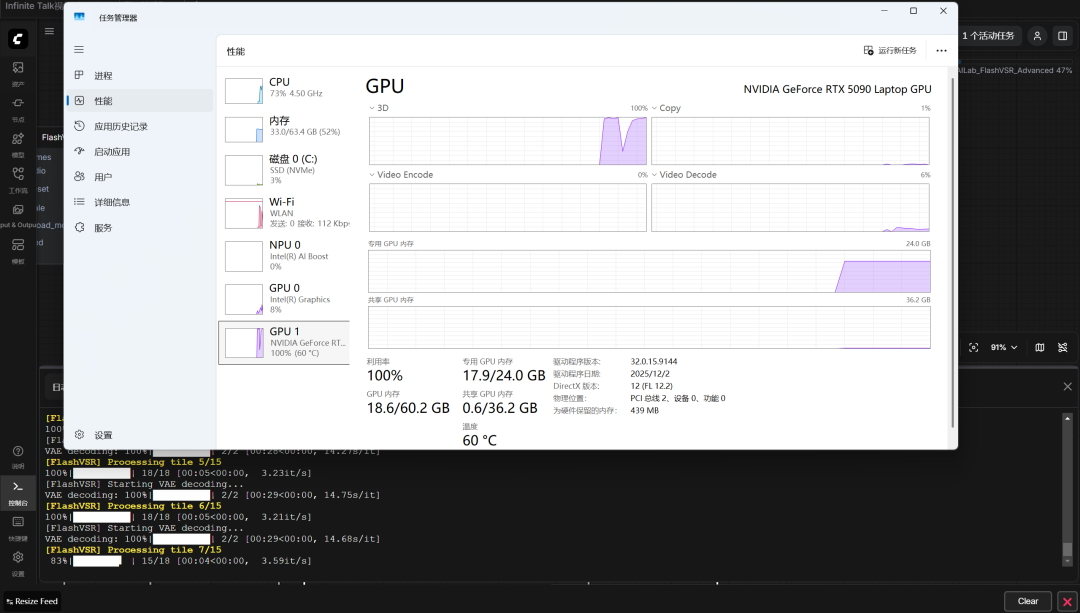Open ComfyUI hamburger menu beside the logo
The image size is (1080, 613).
pyautogui.click(x=50, y=31)
